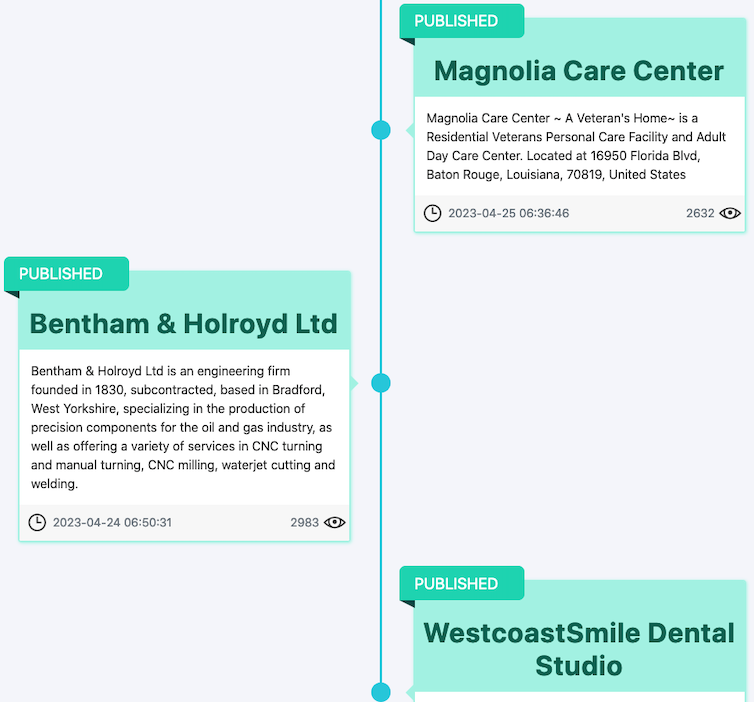Click the clock icon on Bentham & Holroyd card
The height and width of the screenshot is (702, 754).
tap(37, 522)
